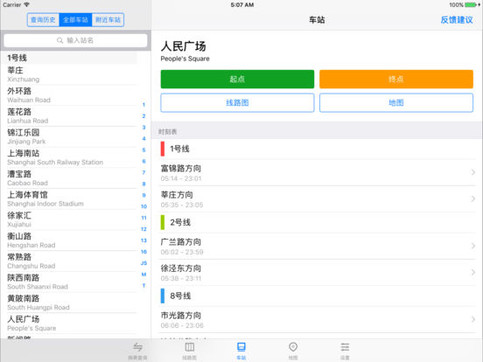Tap 反馈建议 feedback link
Viewport: 483px width, 362px height.
point(457,20)
